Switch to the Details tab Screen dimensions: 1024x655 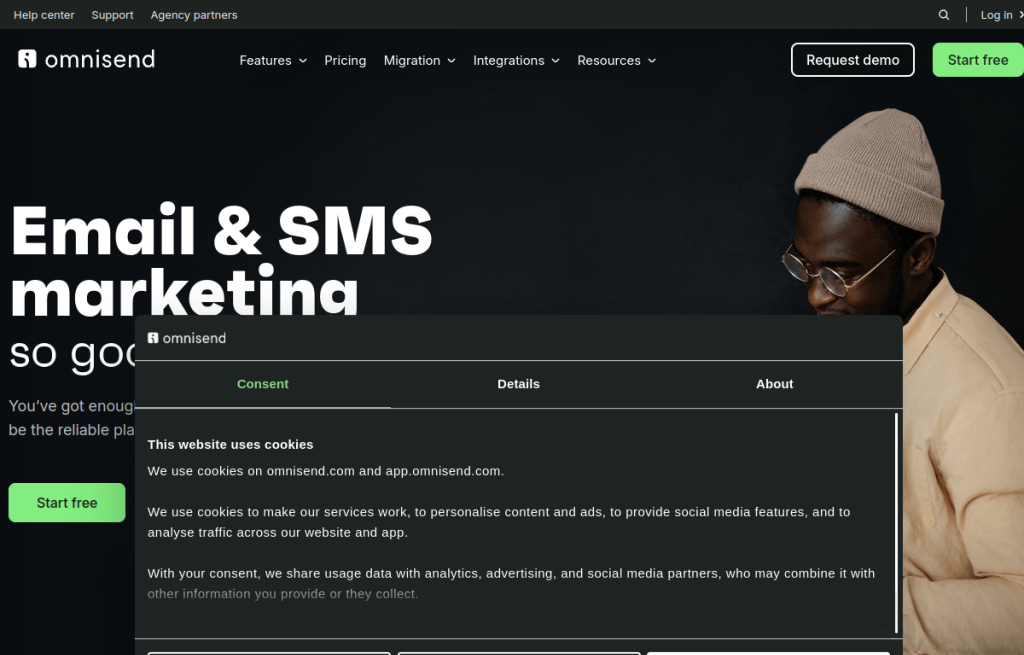coord(519,384)
